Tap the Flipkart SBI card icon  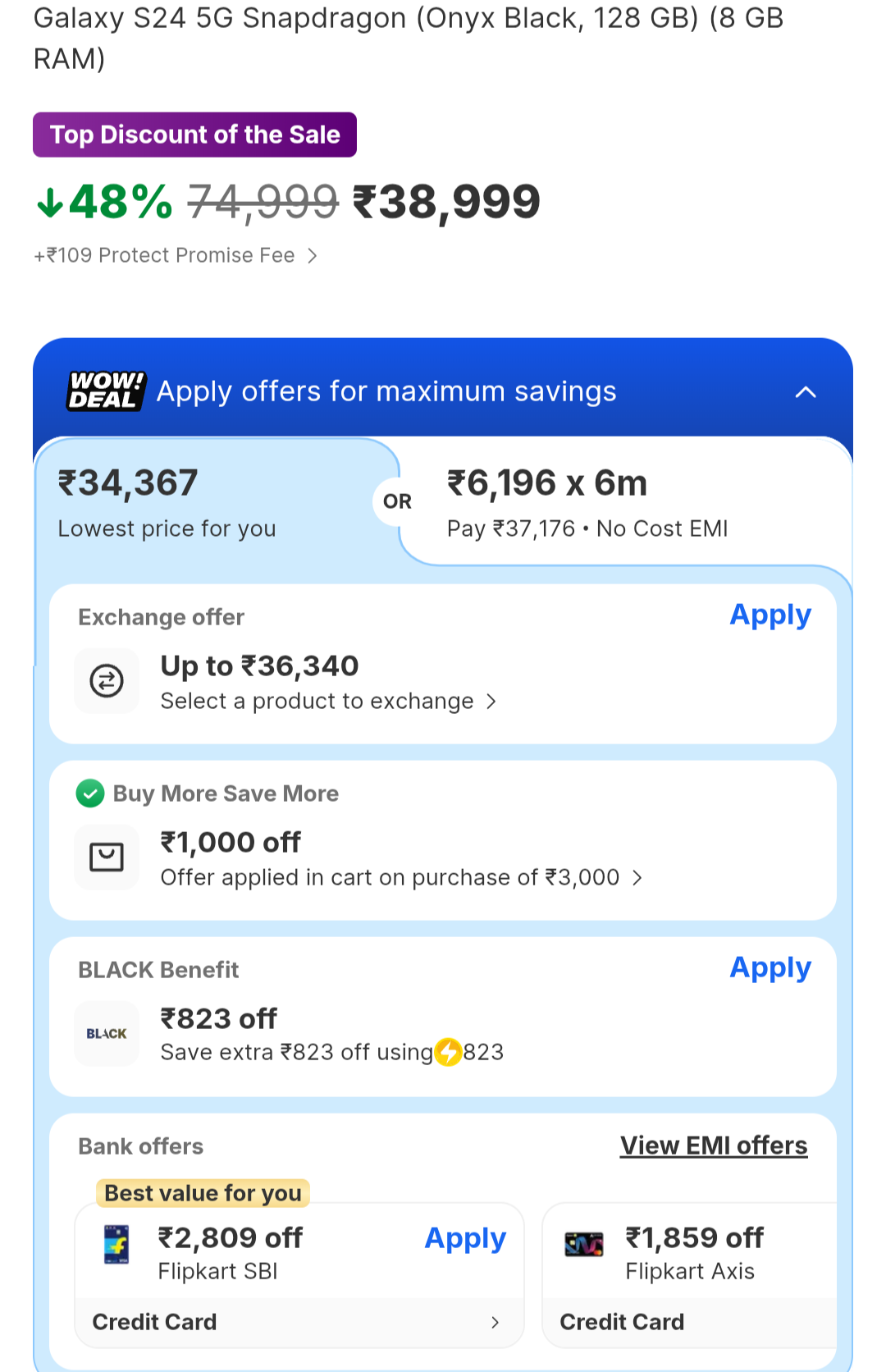116,1244
